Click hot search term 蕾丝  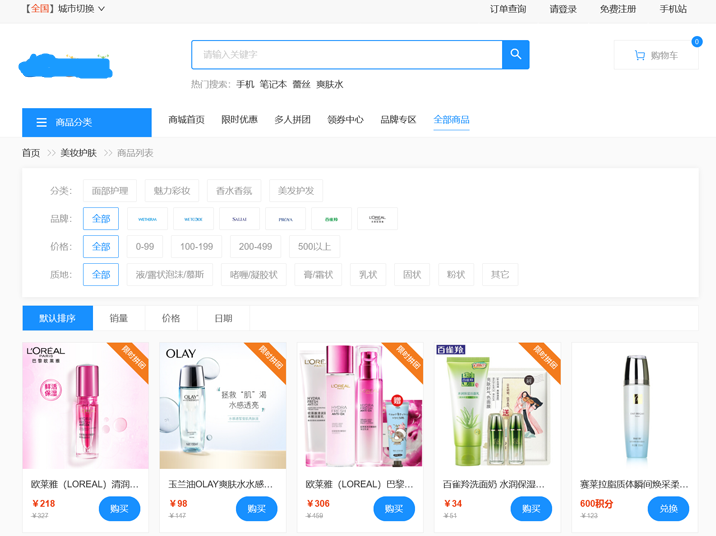click(x=301, y=84)
